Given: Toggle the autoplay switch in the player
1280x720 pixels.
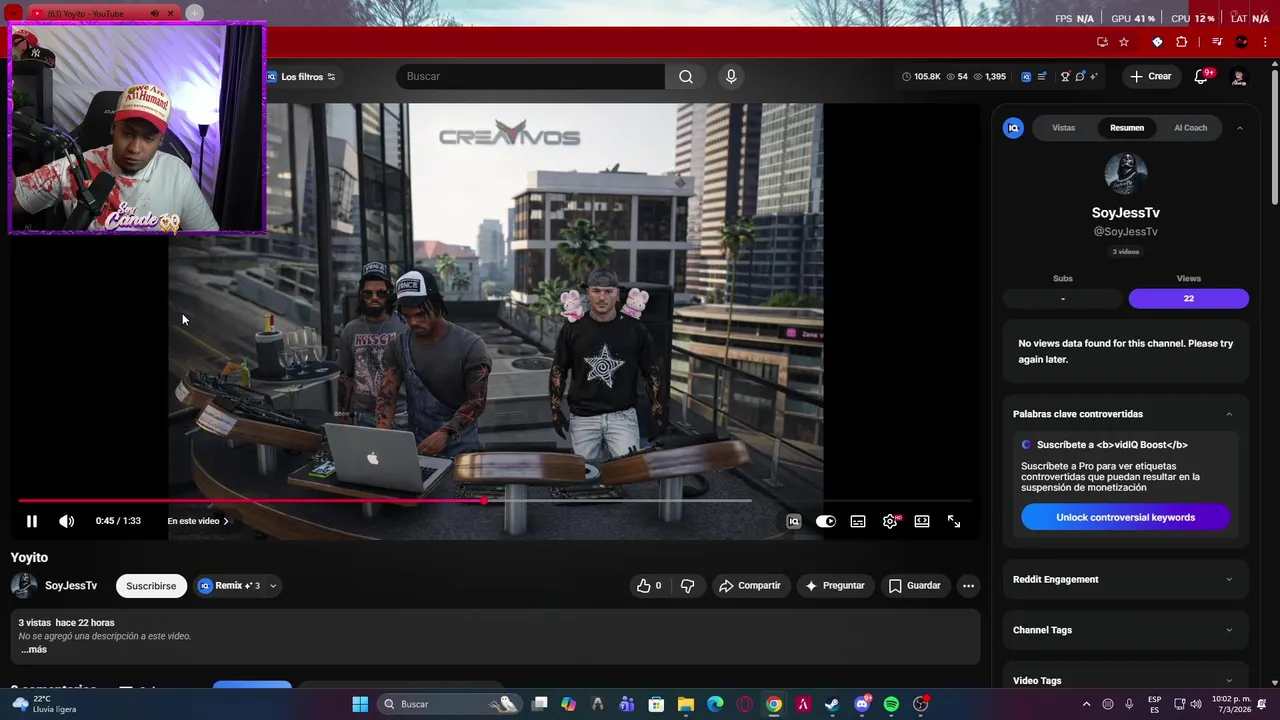Looking at the screenshot, I should pos(825,521).
